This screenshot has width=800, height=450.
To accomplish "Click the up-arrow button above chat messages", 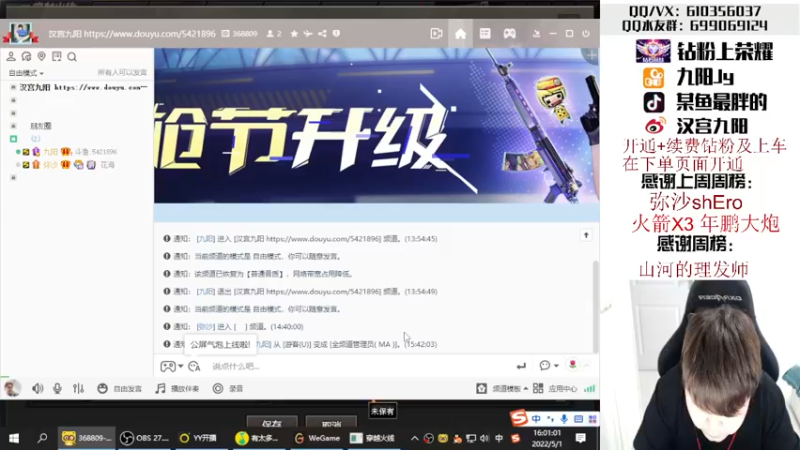I will coord(586,235).
